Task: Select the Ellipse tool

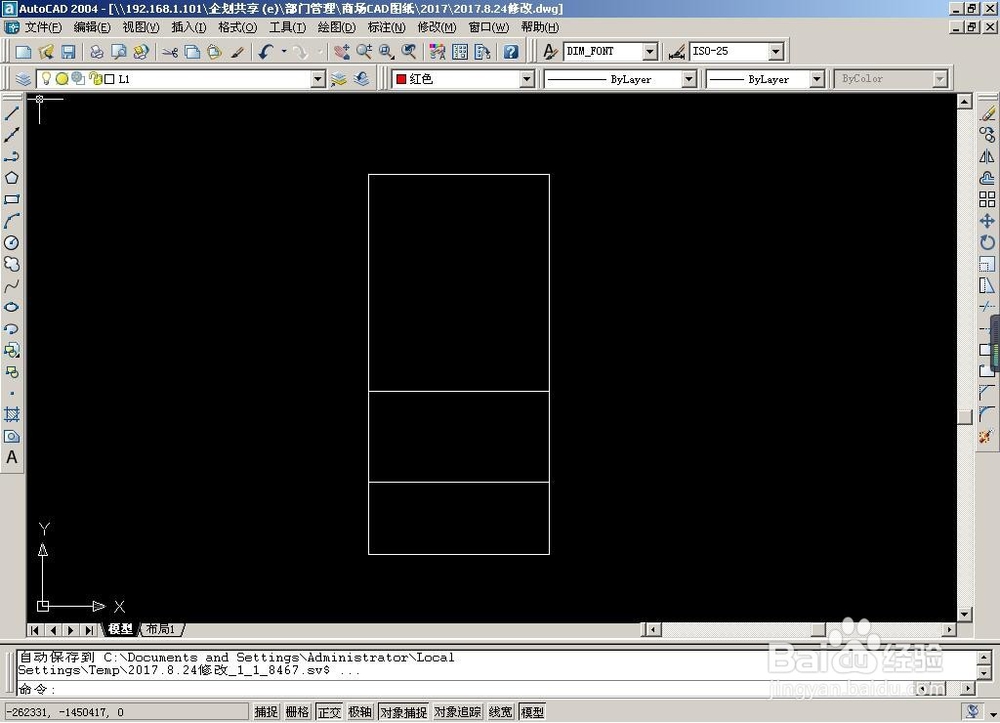Action: click(11, 307)
